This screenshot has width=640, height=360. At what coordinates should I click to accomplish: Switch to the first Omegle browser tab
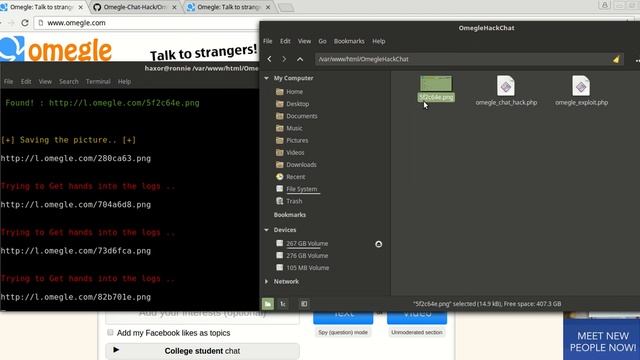pyautogui.click(x=41, y=7)
